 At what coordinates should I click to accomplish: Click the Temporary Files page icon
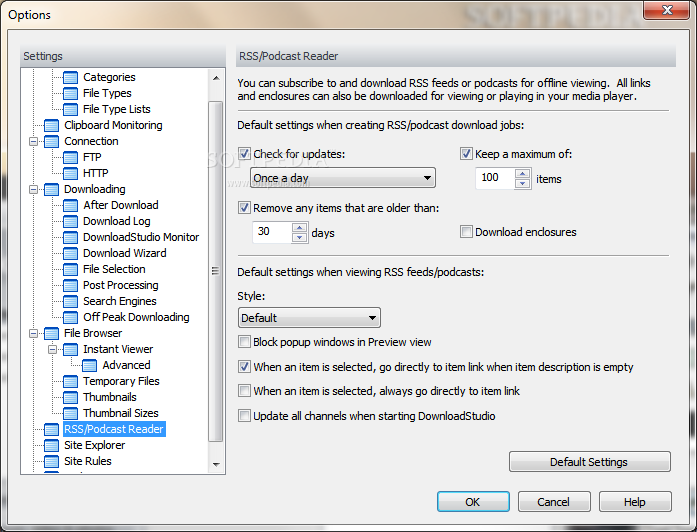(70, 381)
